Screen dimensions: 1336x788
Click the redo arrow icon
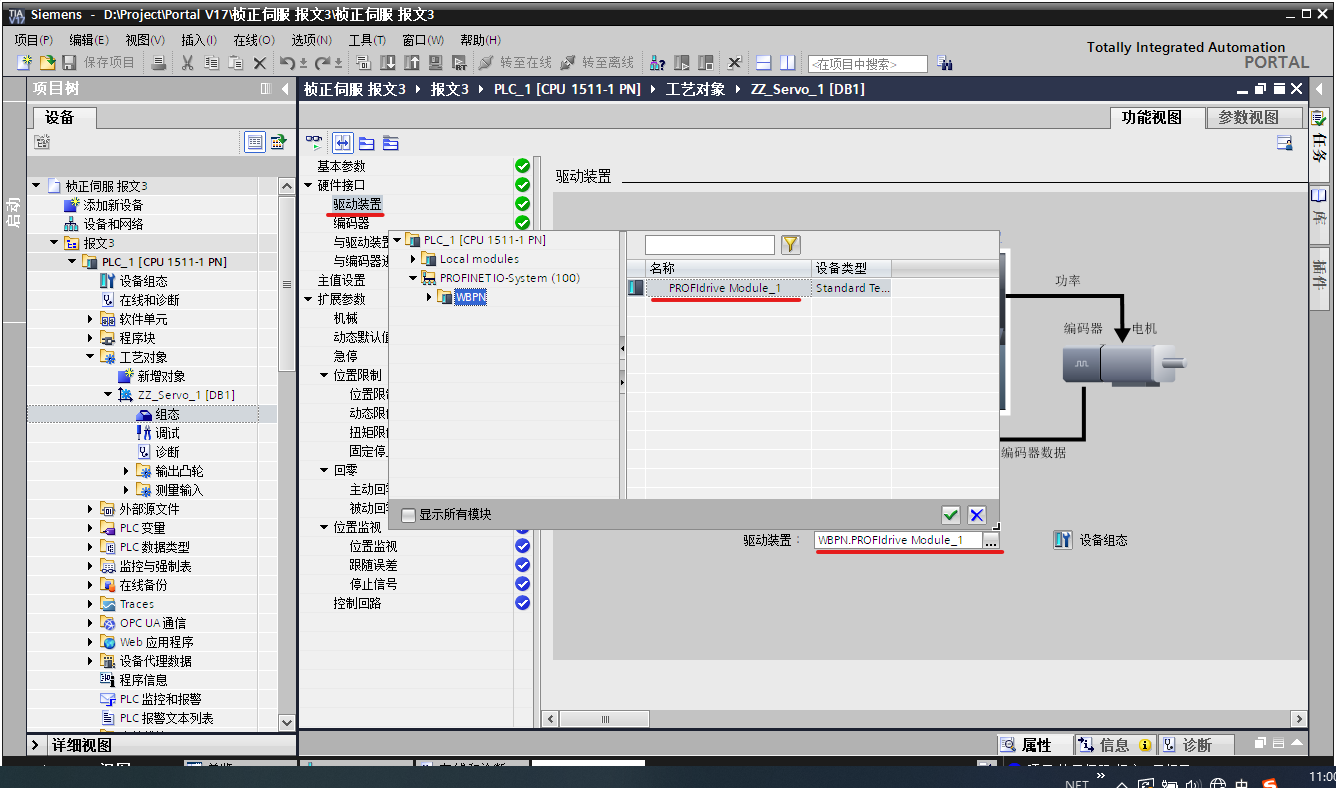323,63
